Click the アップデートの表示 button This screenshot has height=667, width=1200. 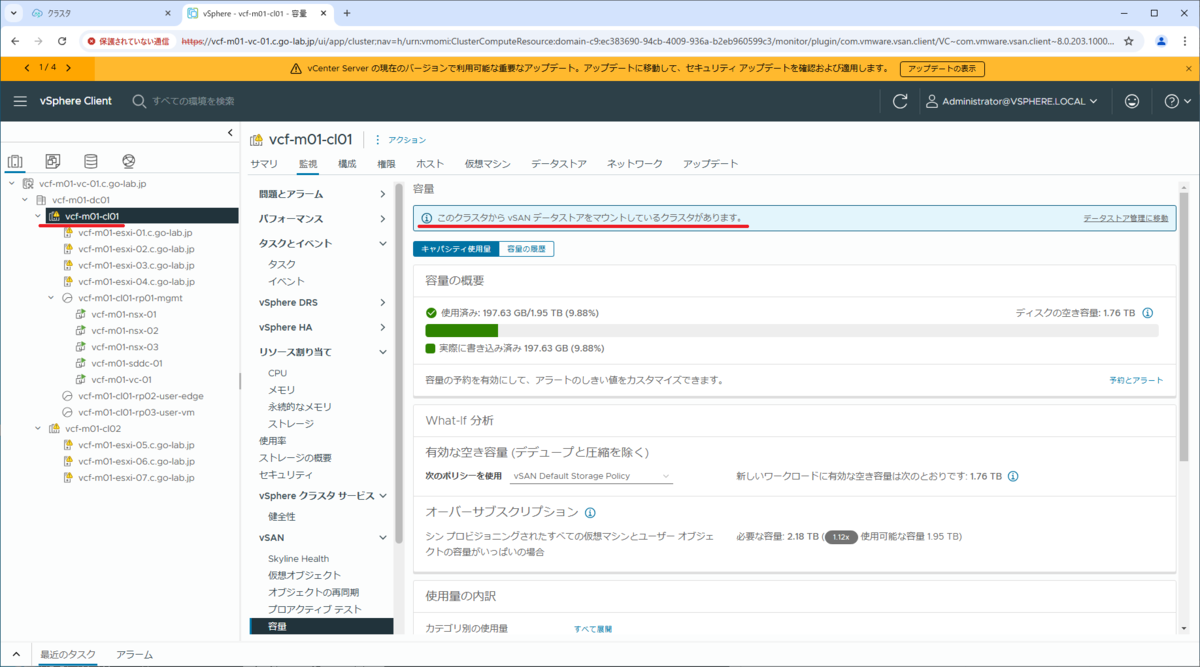(x=942, y=69)
